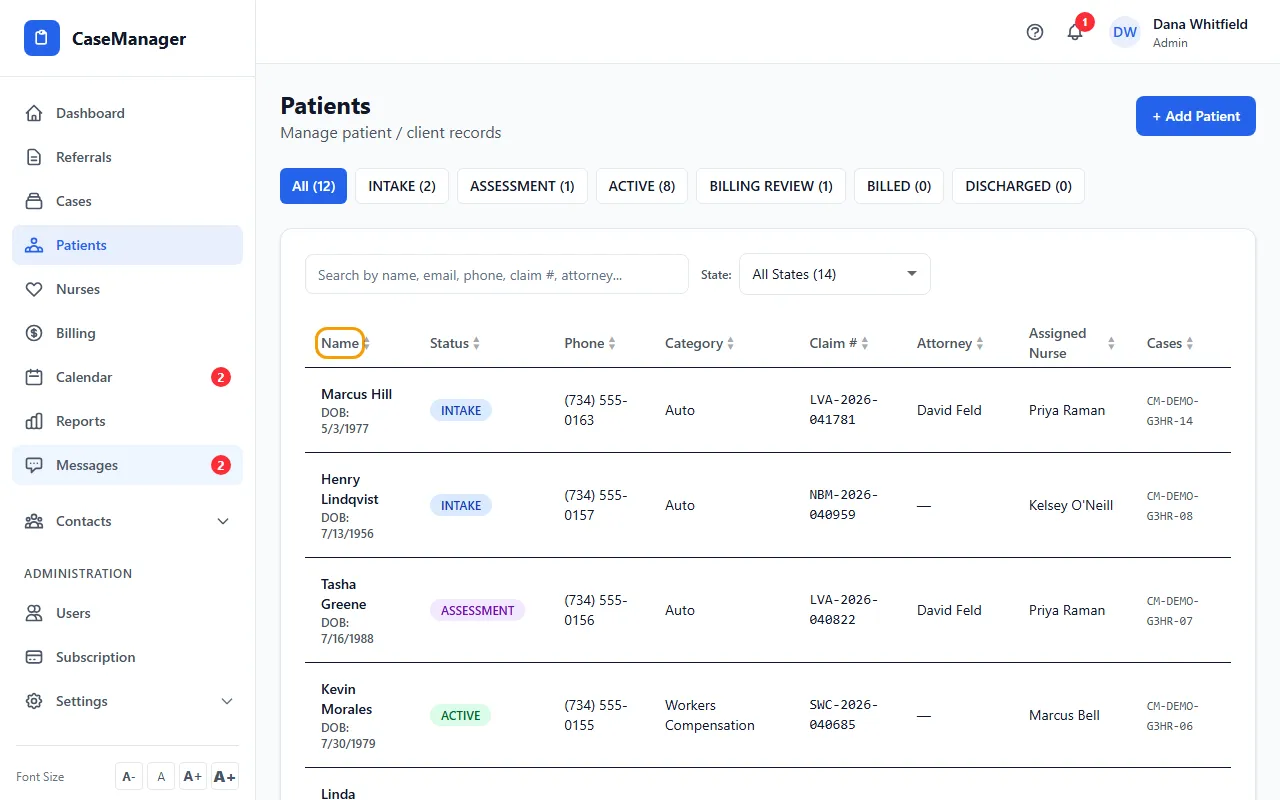This screenshot has height=800, width=1280.
Task: Select the BILLING REVIEW (1) filter tab
Action: tap(771, 186)
